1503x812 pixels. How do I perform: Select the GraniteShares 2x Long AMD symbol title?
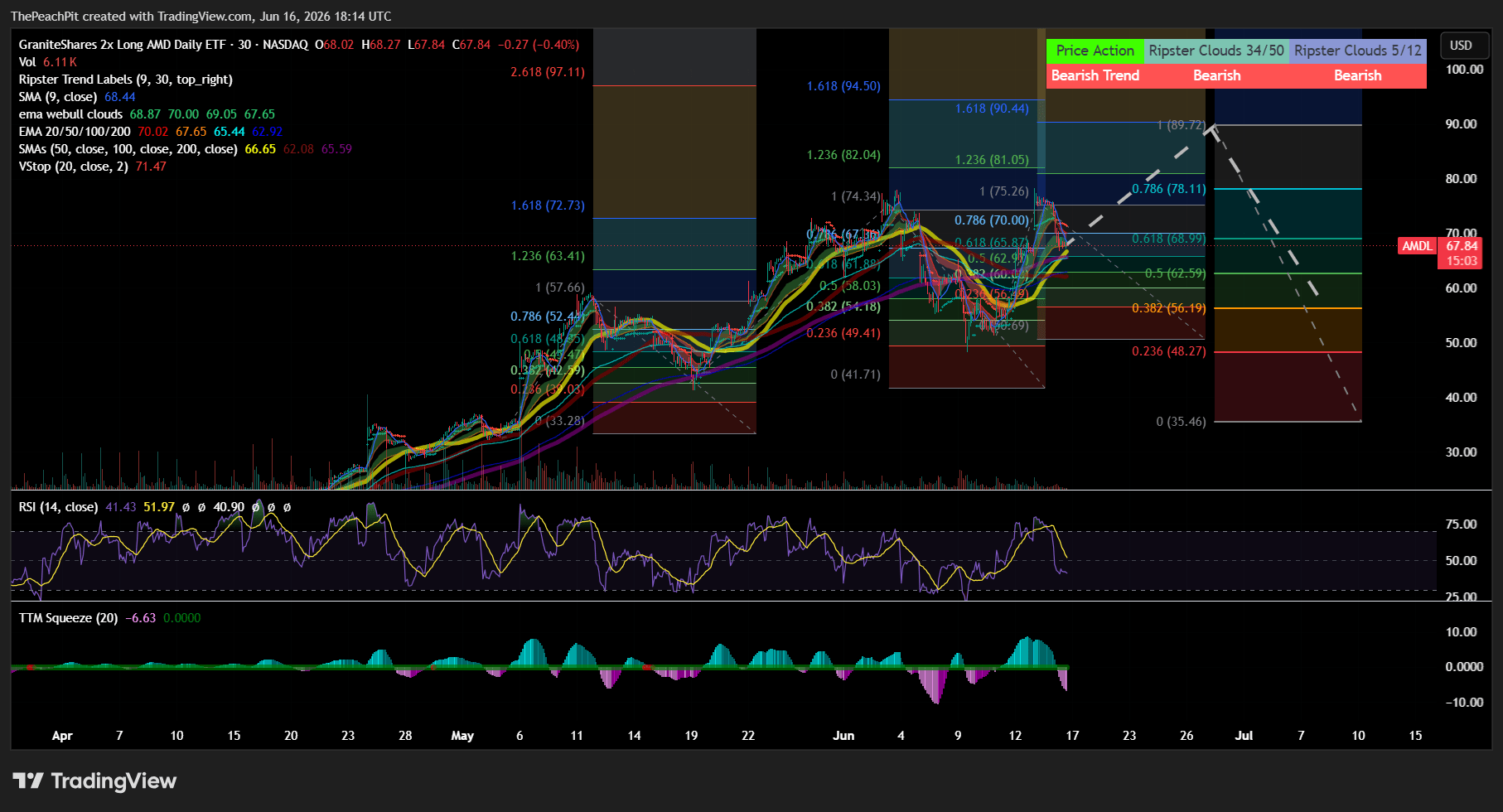163,45
